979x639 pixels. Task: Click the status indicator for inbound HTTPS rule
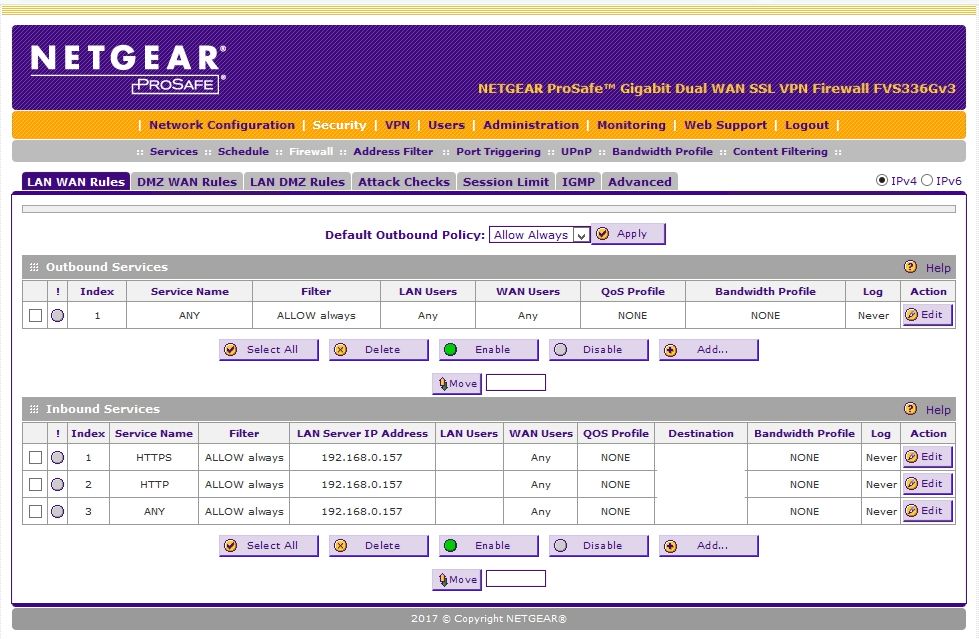57,457
